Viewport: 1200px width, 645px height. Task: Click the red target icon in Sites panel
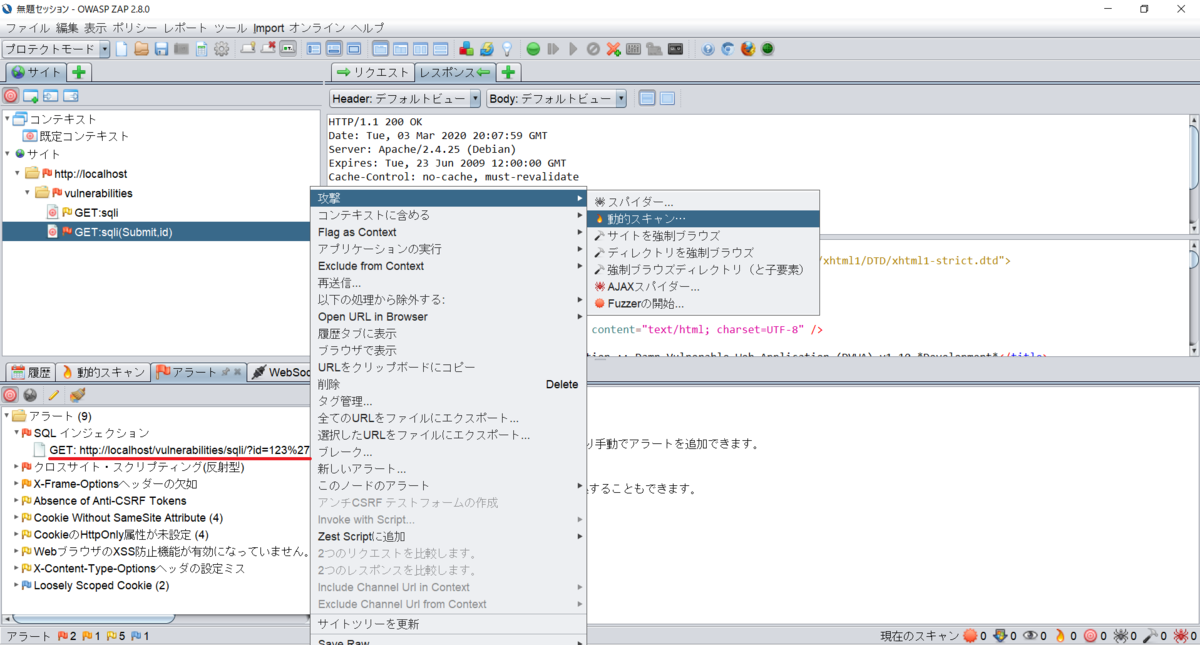coord(11,96)
